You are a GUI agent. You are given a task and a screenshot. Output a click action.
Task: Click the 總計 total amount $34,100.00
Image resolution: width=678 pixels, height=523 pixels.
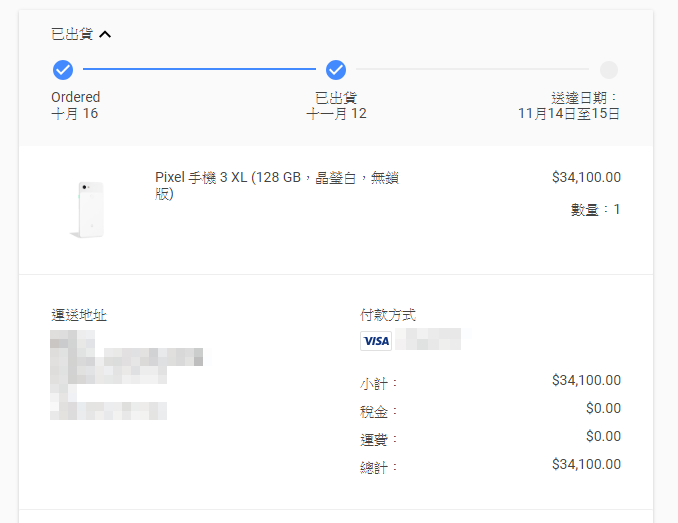586,464
